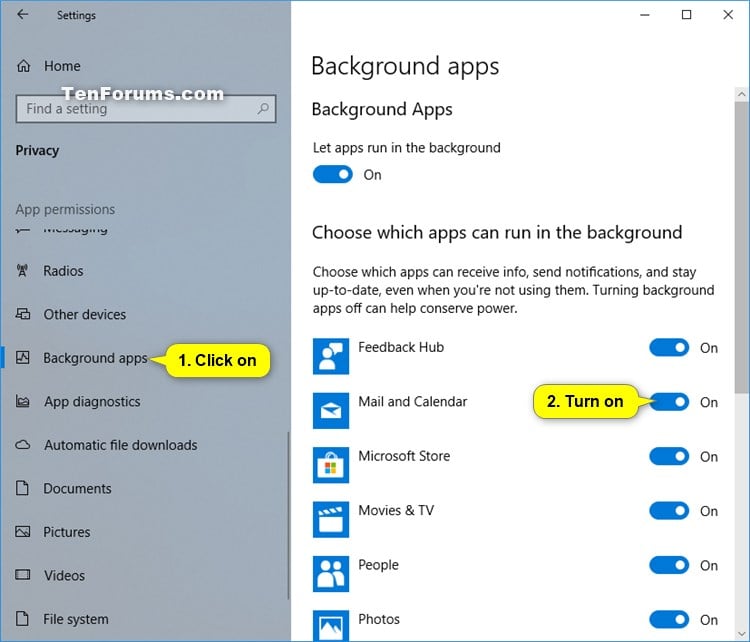The image size is (750, 642).
Task: Turn off Feedback Hub background toggle
Action: pos(669,347)
